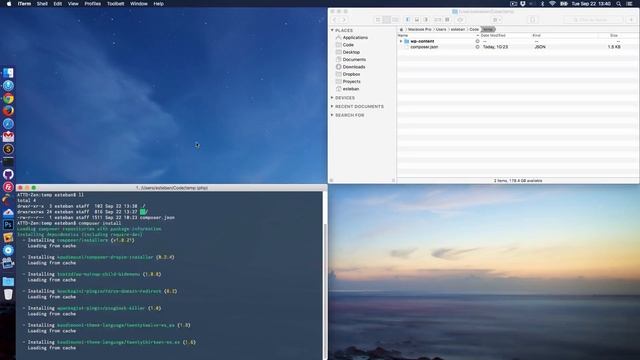Launch Photoshop from the dock
This screenshot has height=360, width=640.
(x=8, y=225)
